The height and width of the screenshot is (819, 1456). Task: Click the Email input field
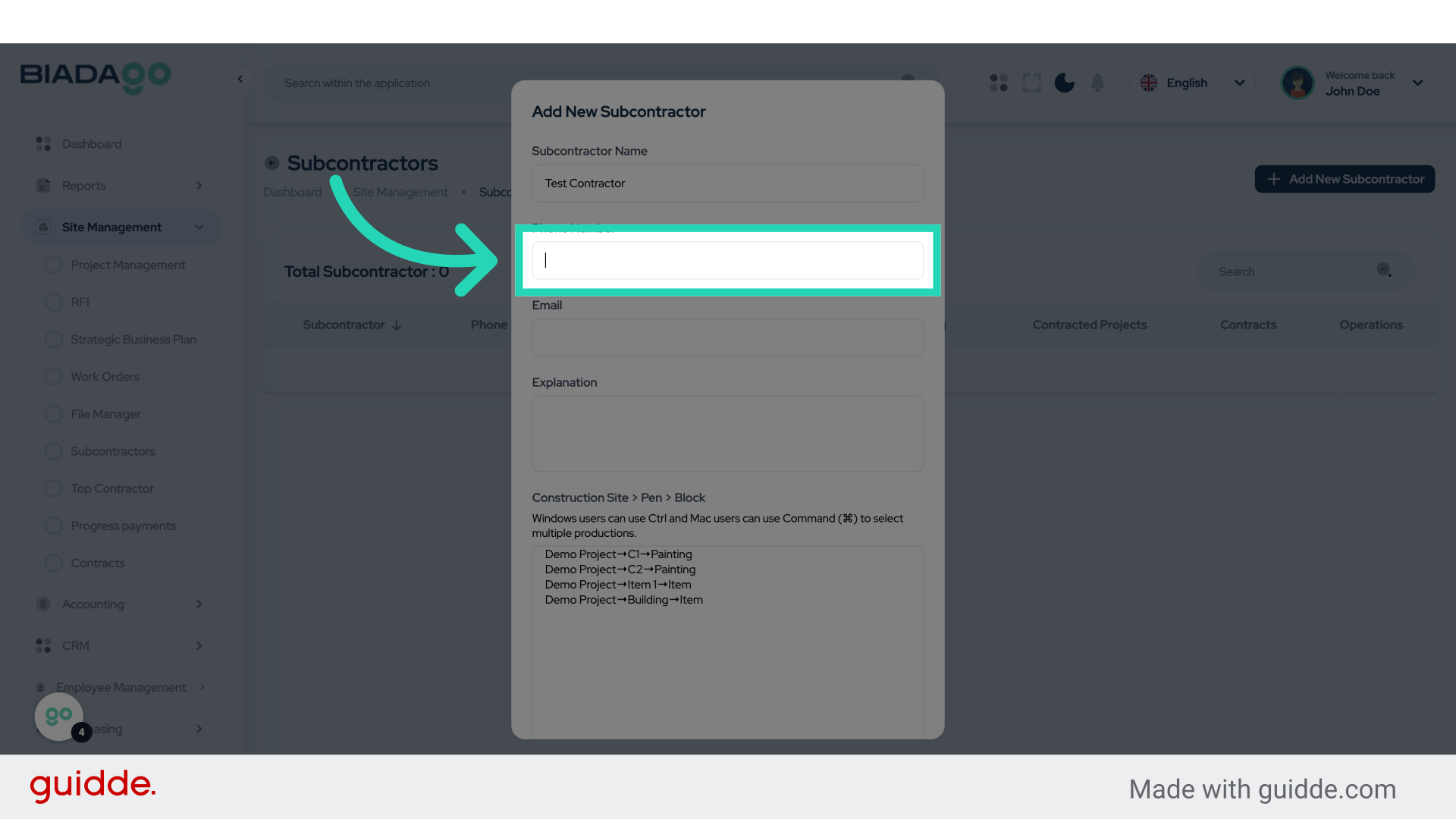727,337
